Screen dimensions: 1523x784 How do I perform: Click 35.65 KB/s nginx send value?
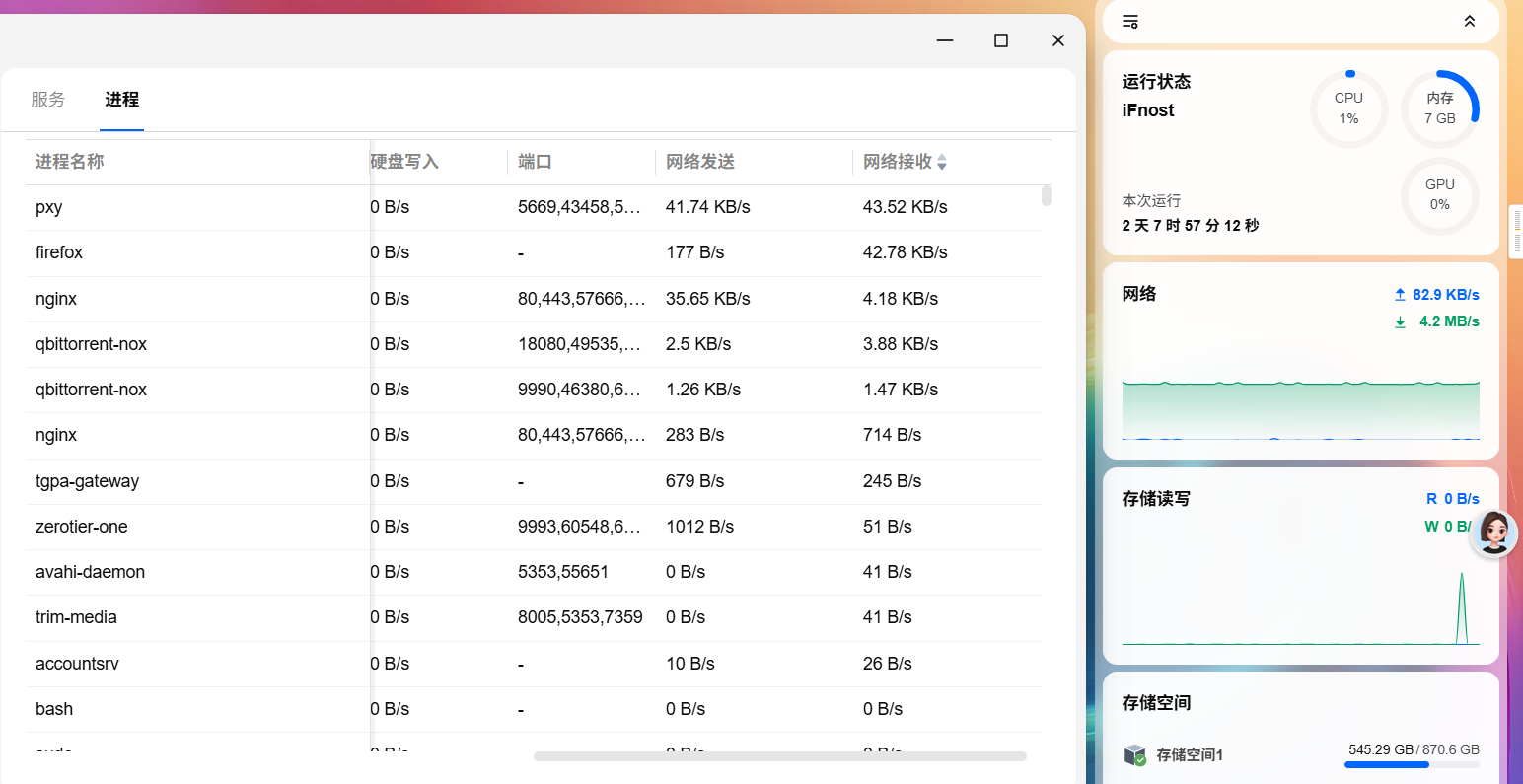(707, 299)
